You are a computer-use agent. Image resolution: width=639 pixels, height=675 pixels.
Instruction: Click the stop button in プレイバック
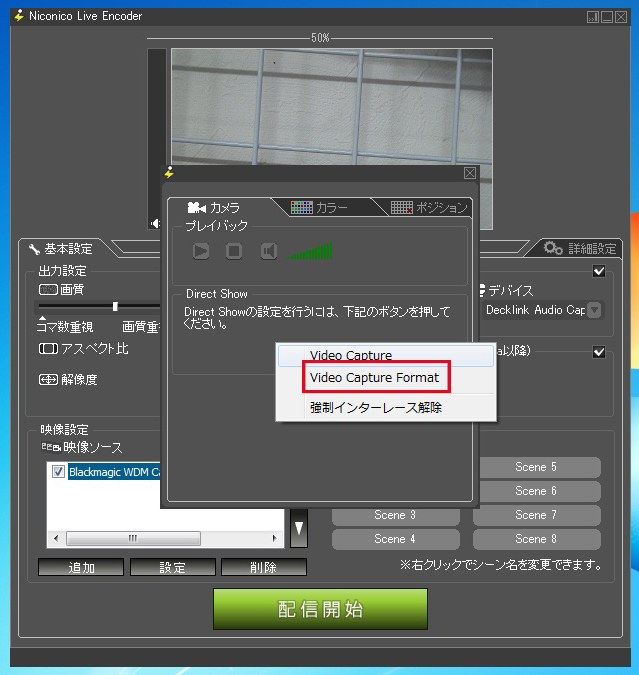[234, 251]
